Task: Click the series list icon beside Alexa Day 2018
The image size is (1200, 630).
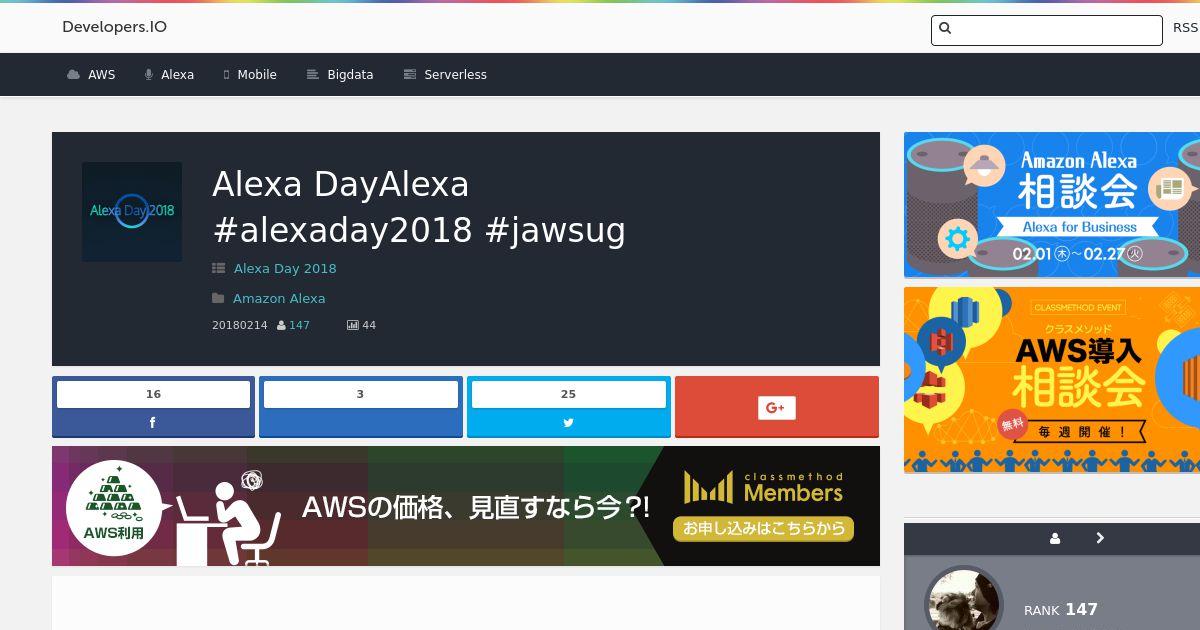Action: 219,268
